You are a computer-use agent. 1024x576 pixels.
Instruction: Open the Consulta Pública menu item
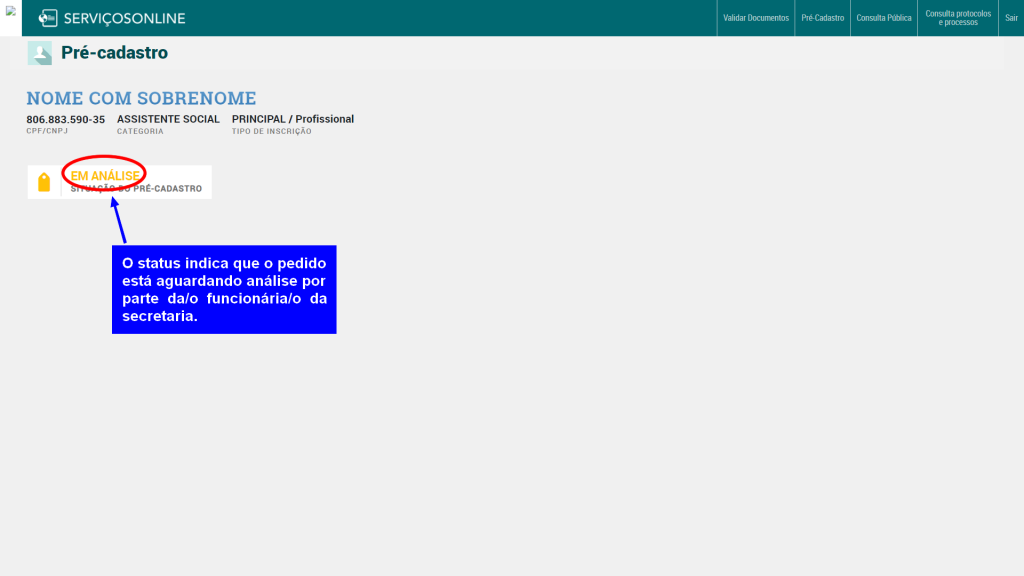point(884,18)
